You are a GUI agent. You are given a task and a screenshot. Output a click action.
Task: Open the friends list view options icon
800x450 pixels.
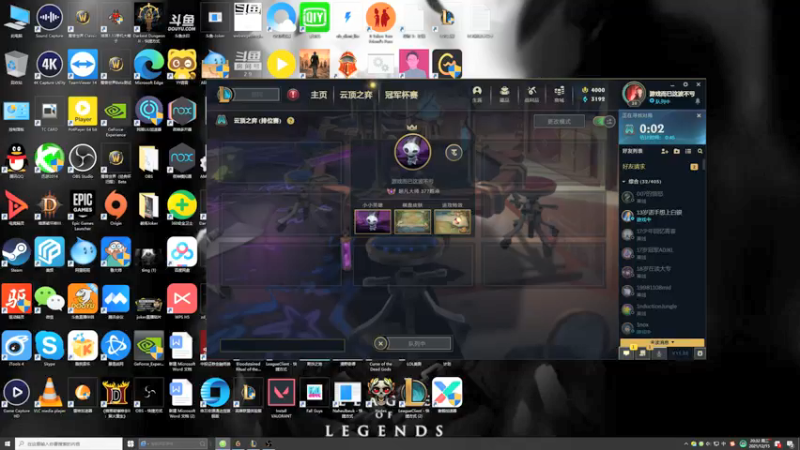point(688,152)
